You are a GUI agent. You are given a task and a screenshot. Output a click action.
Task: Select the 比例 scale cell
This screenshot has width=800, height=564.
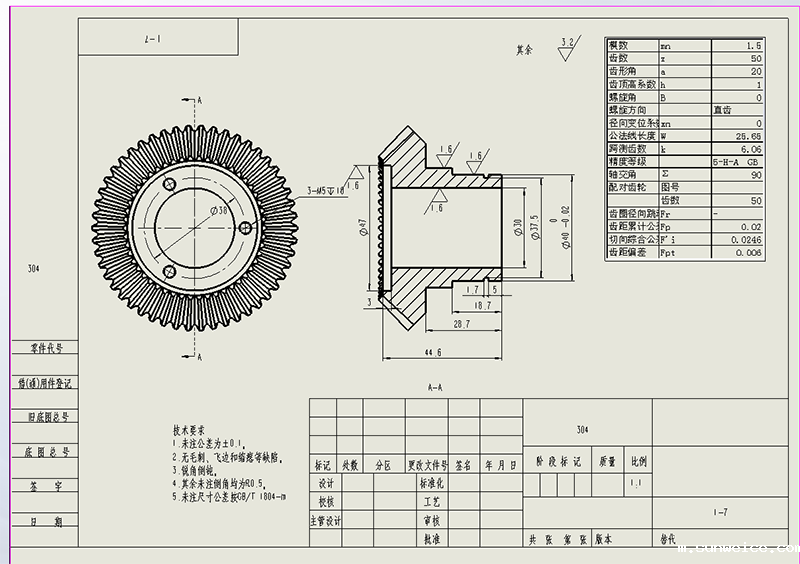coord(638,462)
